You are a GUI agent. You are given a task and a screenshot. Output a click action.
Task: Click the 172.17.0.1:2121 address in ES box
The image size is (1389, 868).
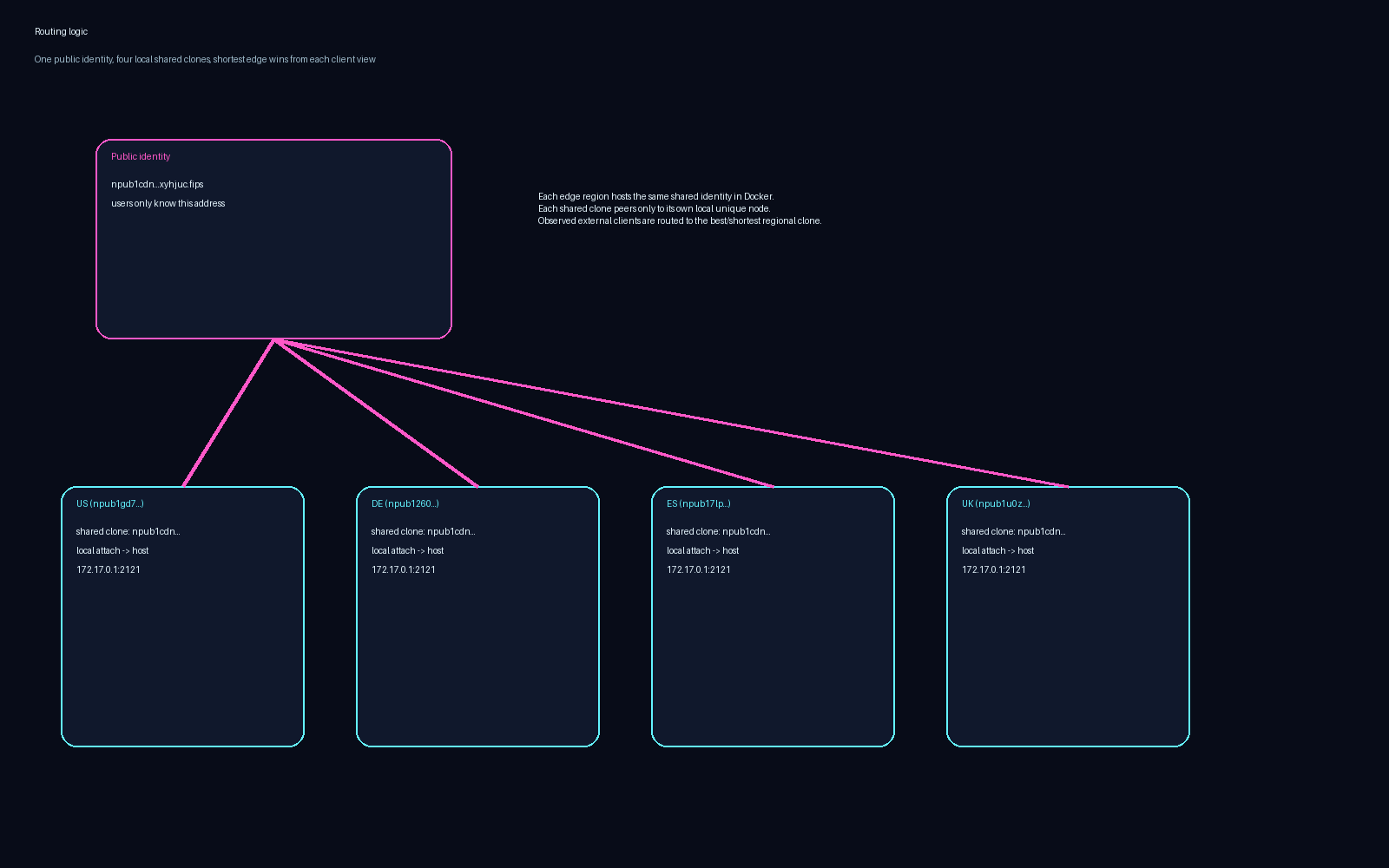coord(698,569)
